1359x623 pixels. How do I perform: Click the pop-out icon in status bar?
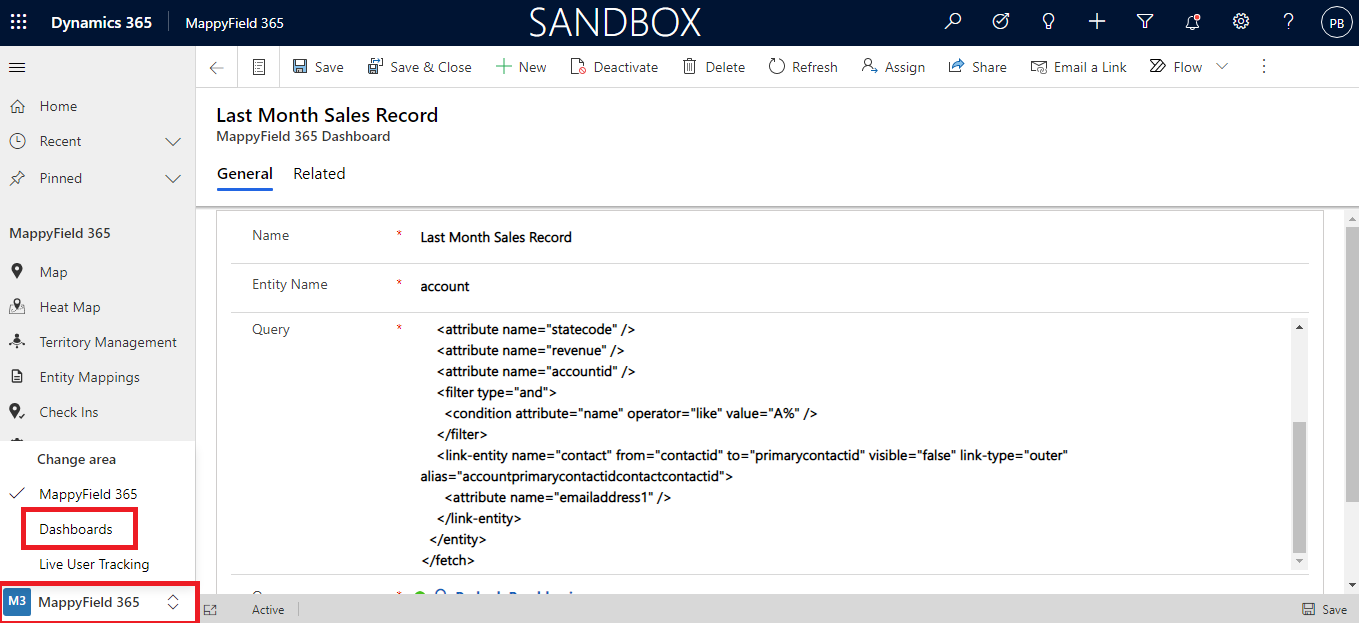point(210,609)
